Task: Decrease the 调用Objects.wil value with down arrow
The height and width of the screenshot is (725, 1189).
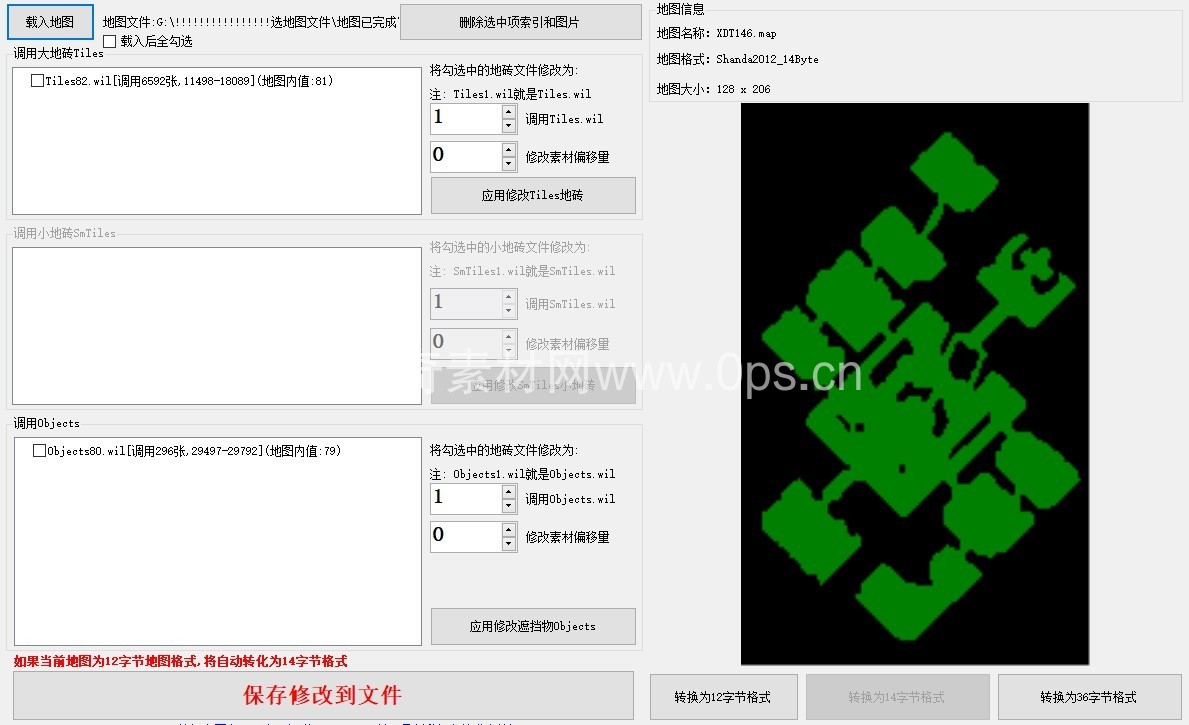Action: [509, 506]
